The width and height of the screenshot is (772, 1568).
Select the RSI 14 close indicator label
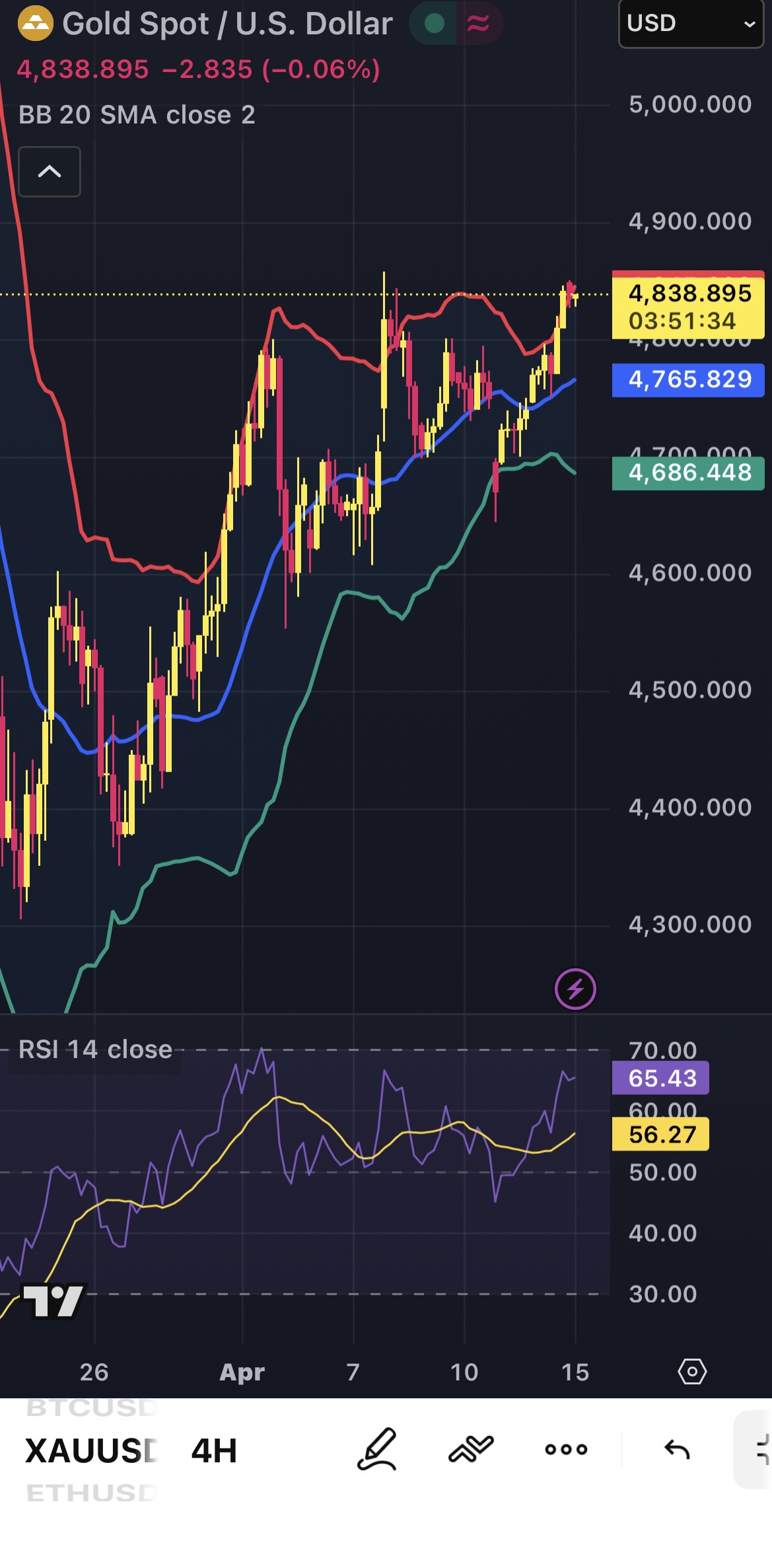[x=95, y=1050]
